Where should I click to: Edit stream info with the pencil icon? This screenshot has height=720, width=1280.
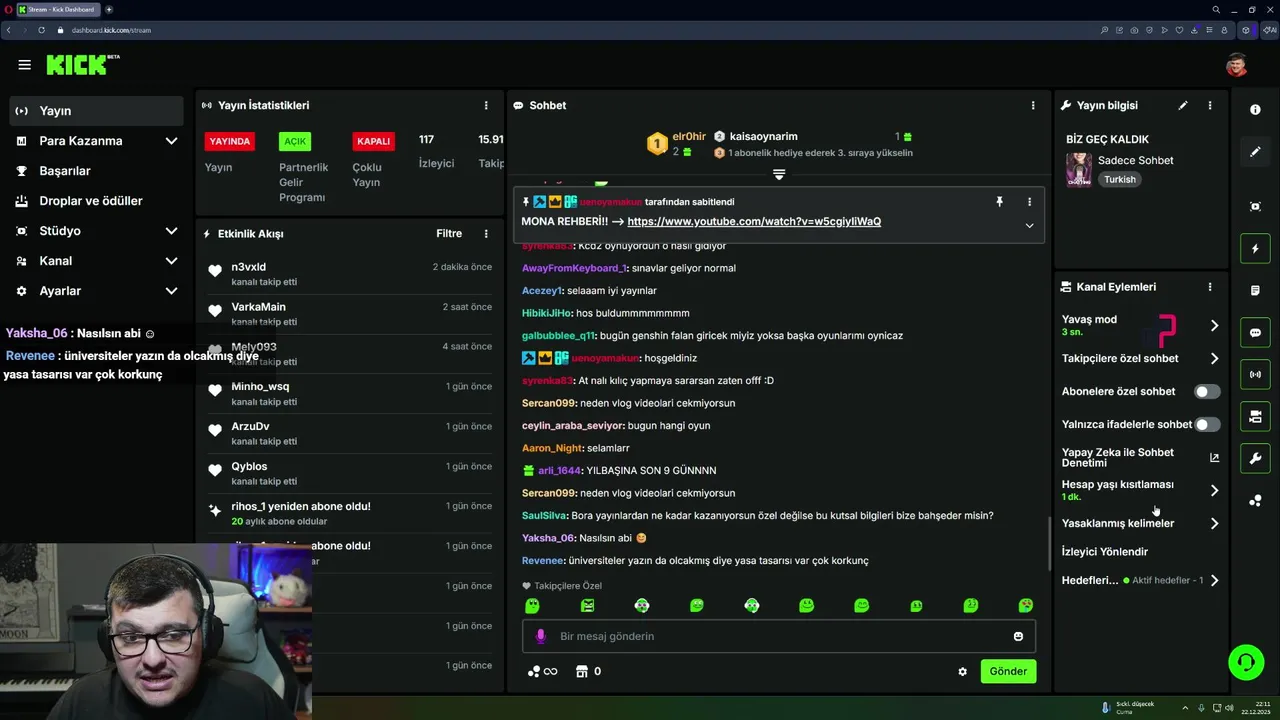(x=1183, y=105)
